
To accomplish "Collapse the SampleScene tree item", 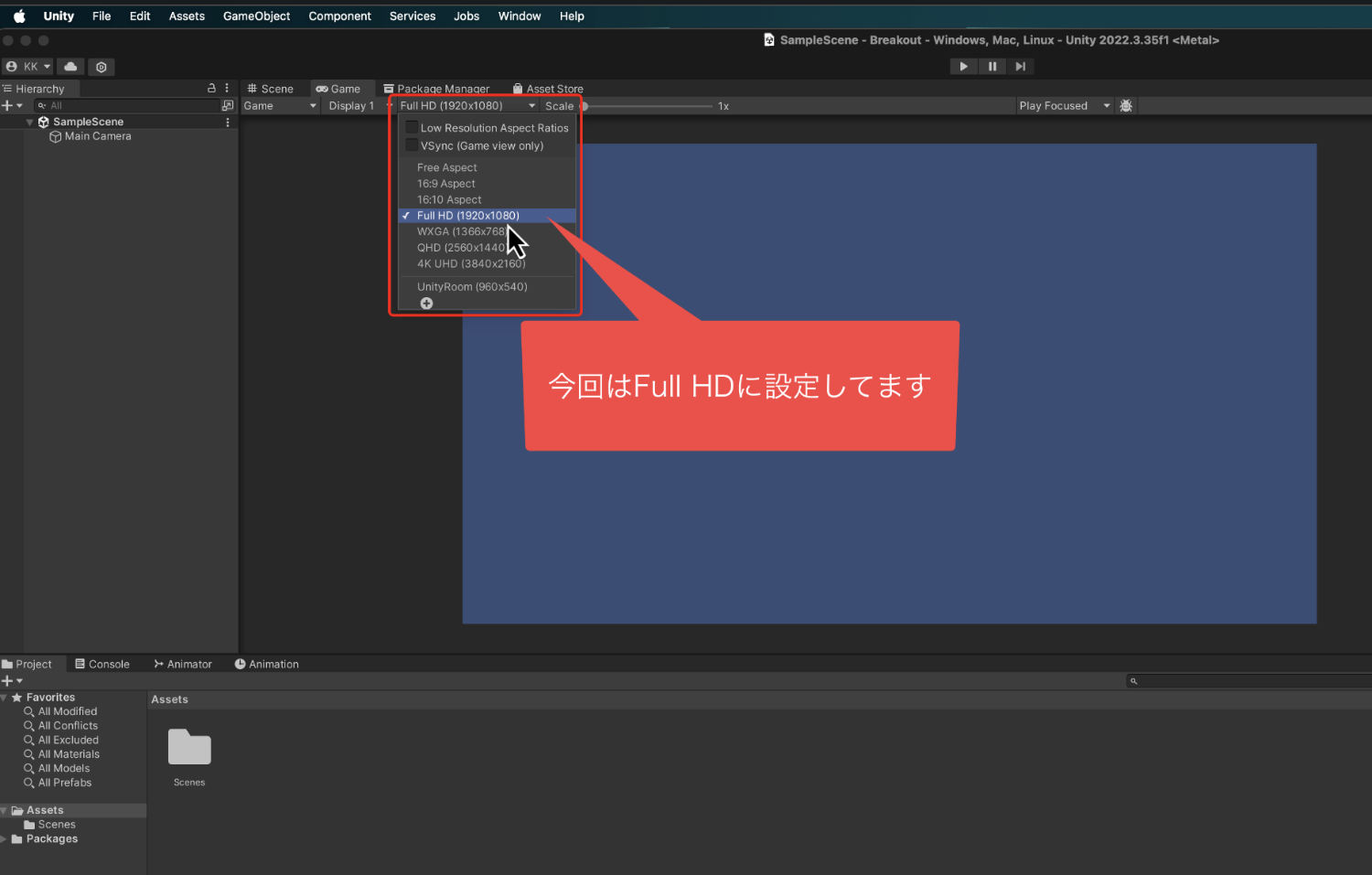I will coord(29,122).
